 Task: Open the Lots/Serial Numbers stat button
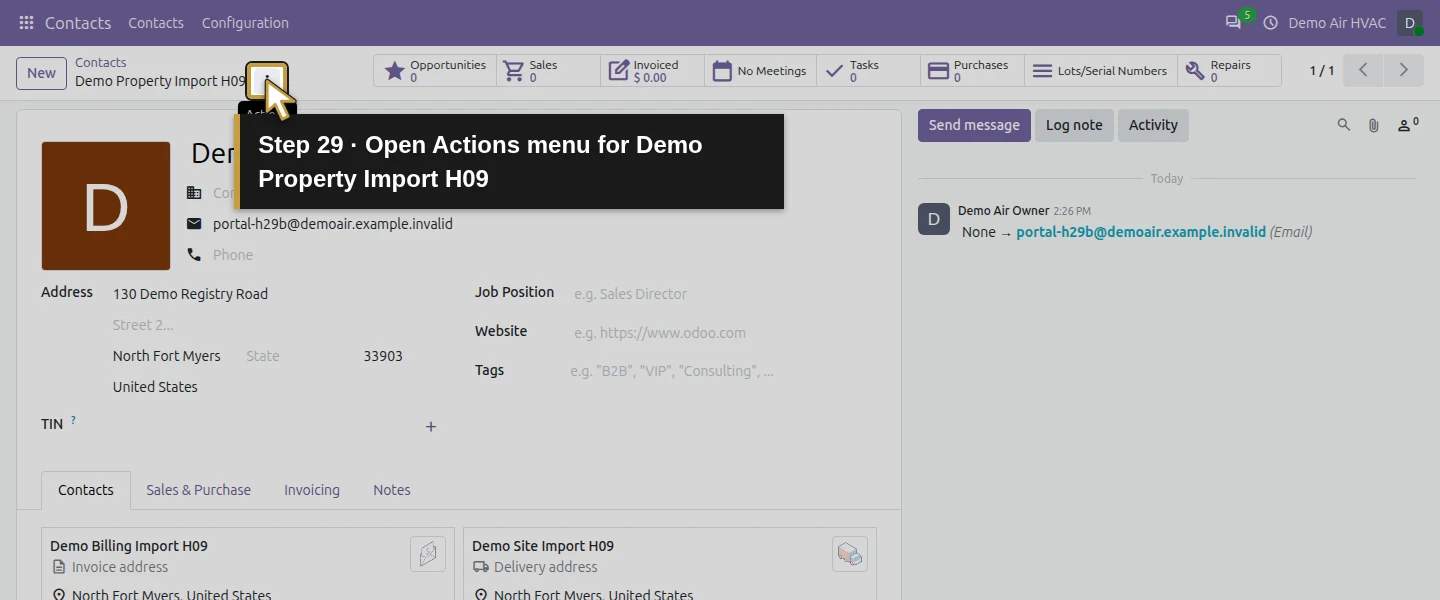coord(1101,71)
